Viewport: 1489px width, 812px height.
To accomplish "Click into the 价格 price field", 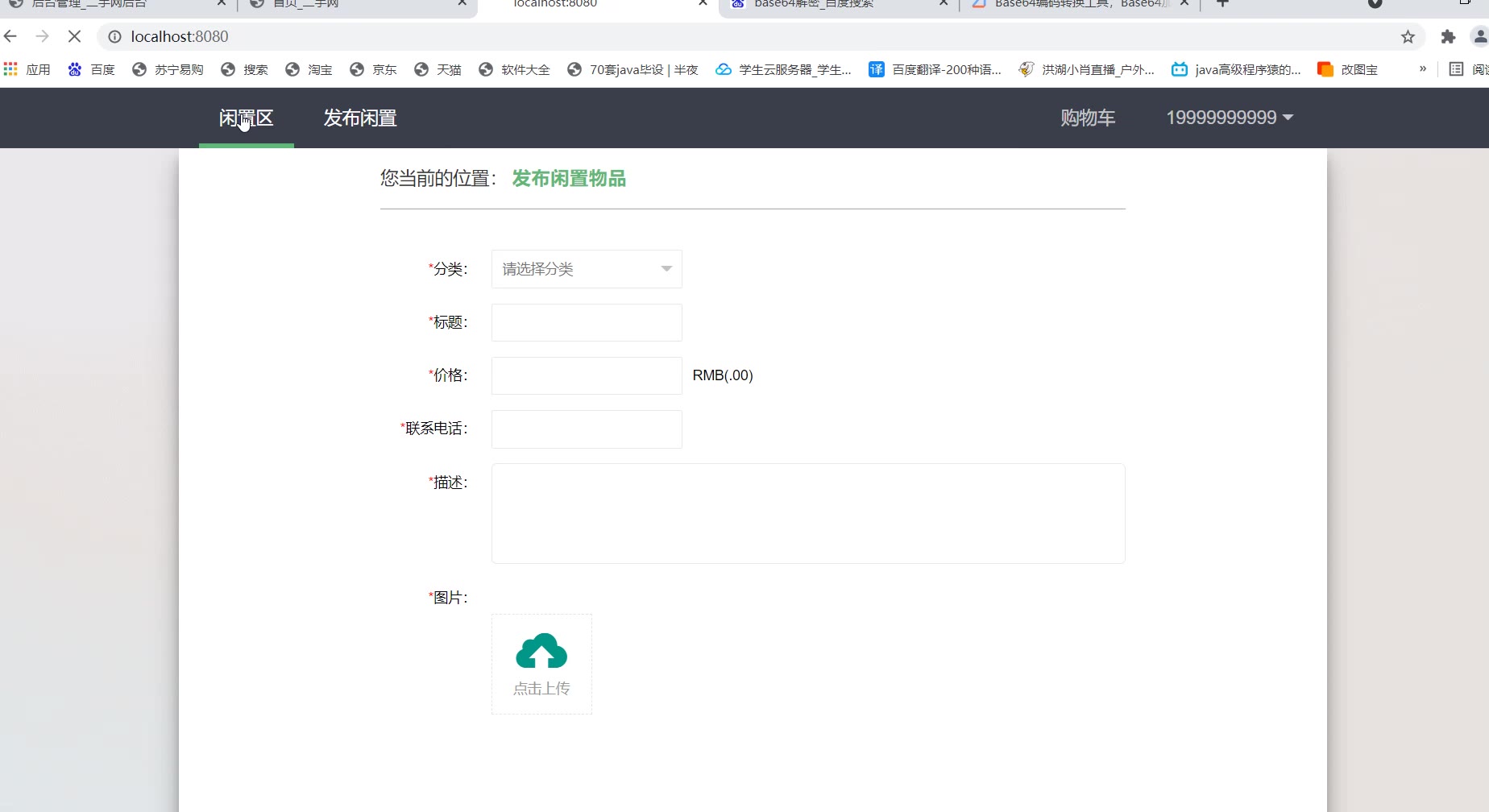I will tap(587, 375).
